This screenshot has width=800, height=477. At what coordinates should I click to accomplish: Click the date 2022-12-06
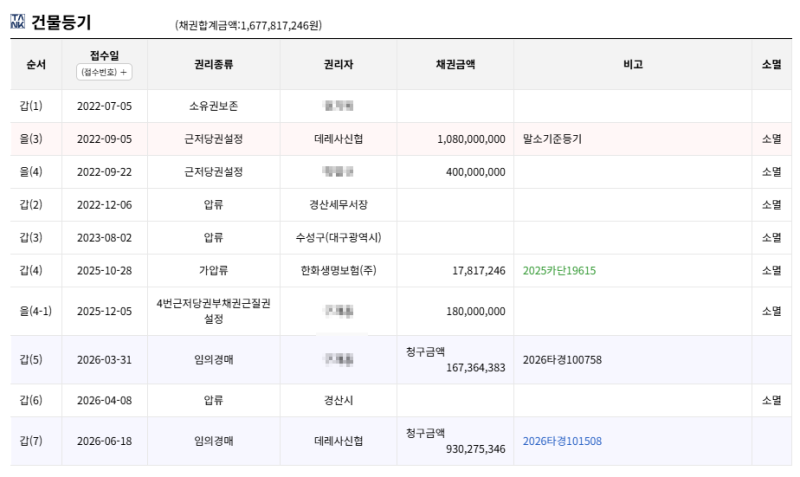(x=104, y=205)
